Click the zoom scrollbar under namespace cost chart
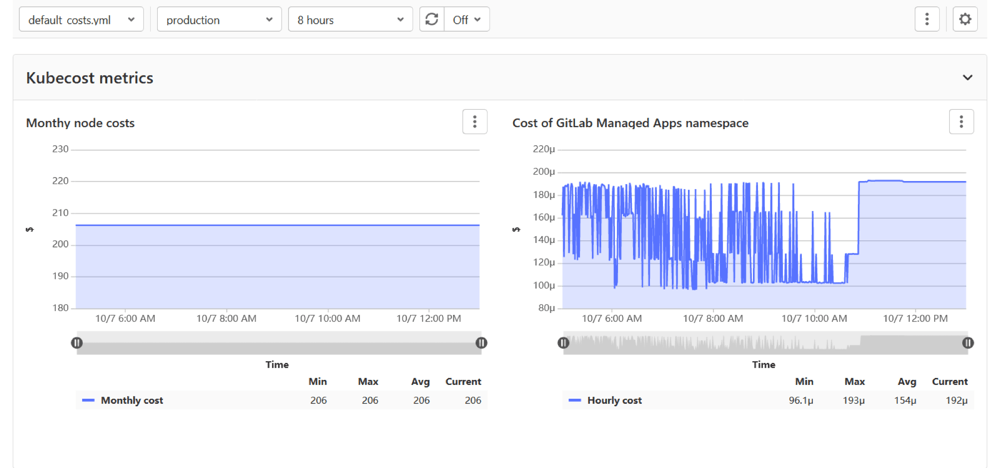Image resolution: width=1000 pixels, height=468 pixels. (x=764, y=343)
